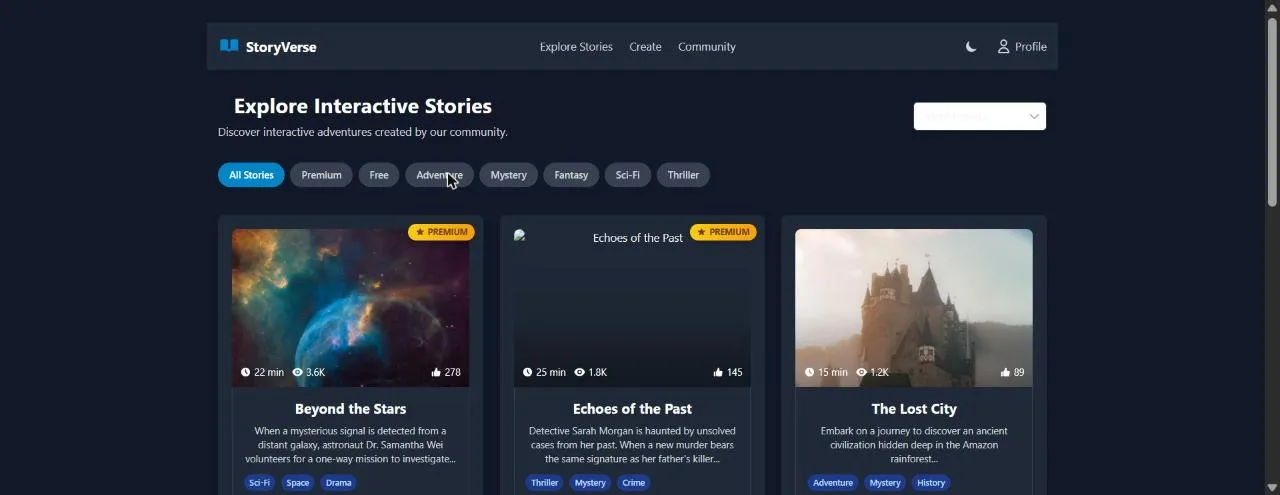The height and width of the screenshot is (495, 1280).
Task: Click the eye views icon on Echoes of the Past
Action: (580, 372)
